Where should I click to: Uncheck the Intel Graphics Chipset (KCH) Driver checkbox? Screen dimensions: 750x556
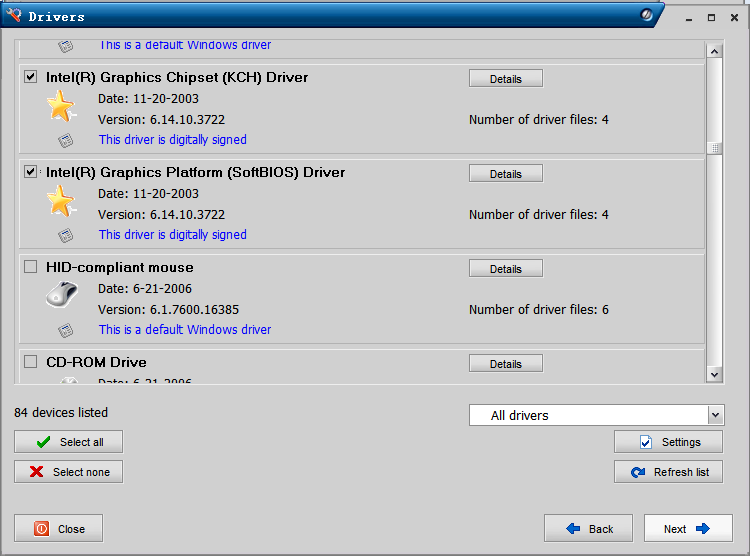(x=31, y=77)
